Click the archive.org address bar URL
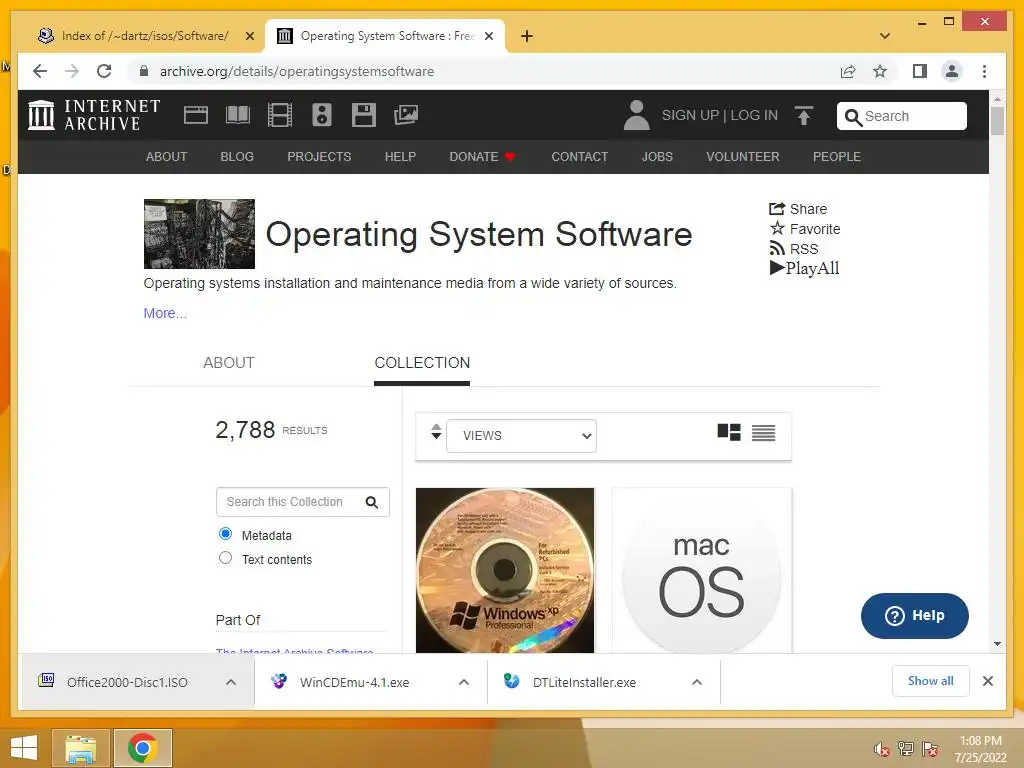1024x768 pixels. click(x=296, y=71)
